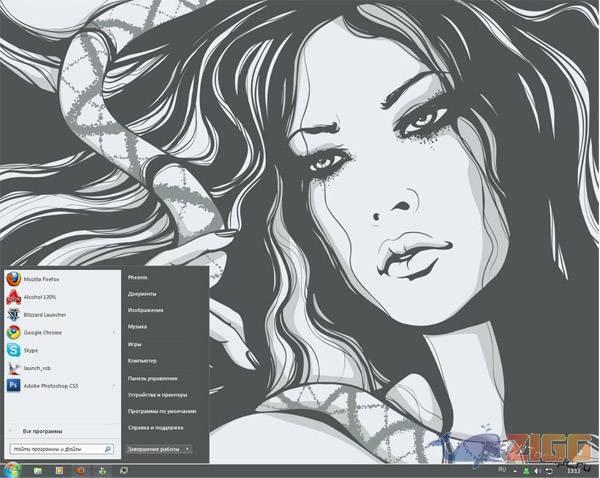Open Устройства и принтеры

coord(156,394)
